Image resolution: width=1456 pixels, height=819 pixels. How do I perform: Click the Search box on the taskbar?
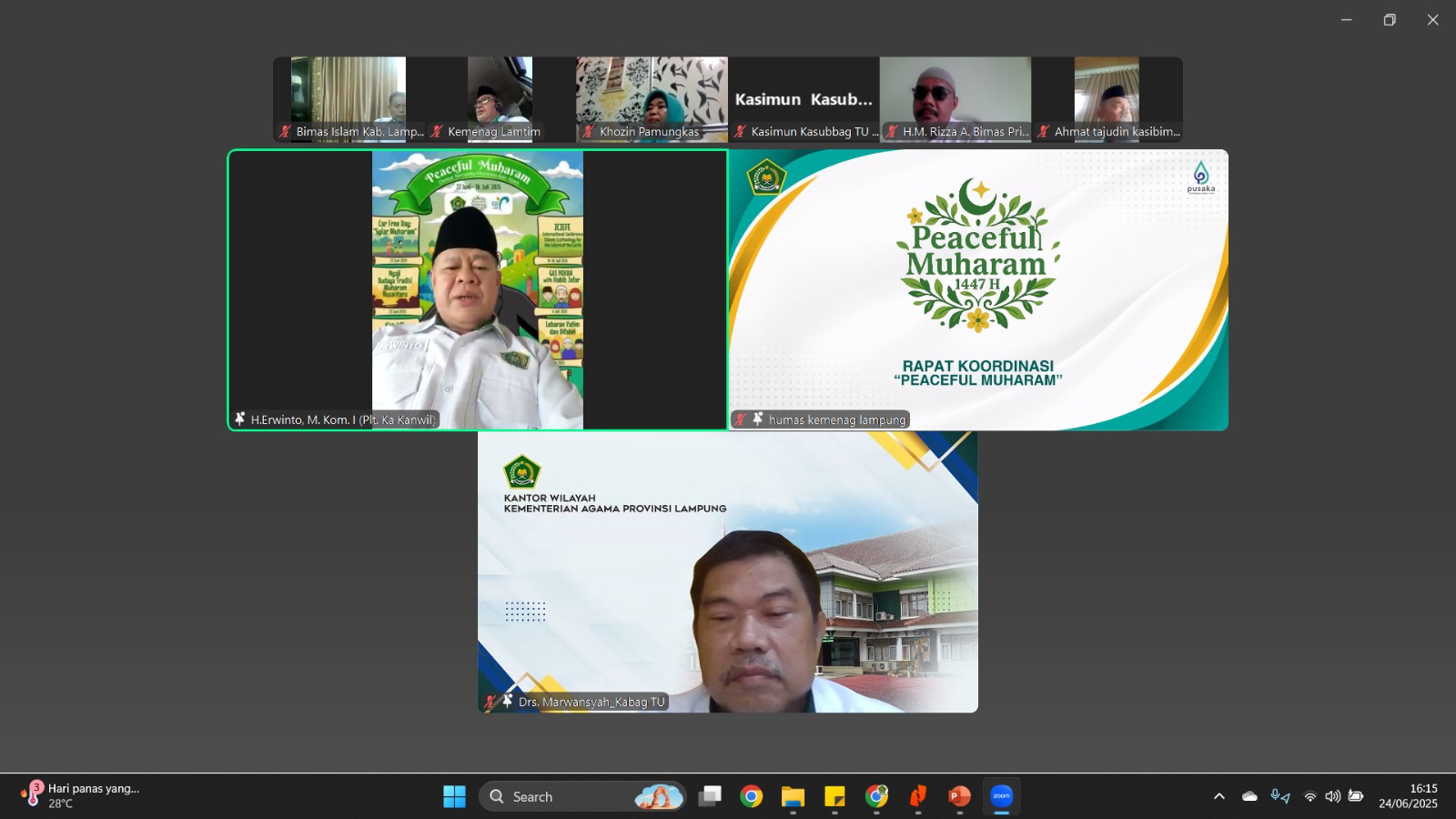tap(582, 796)
